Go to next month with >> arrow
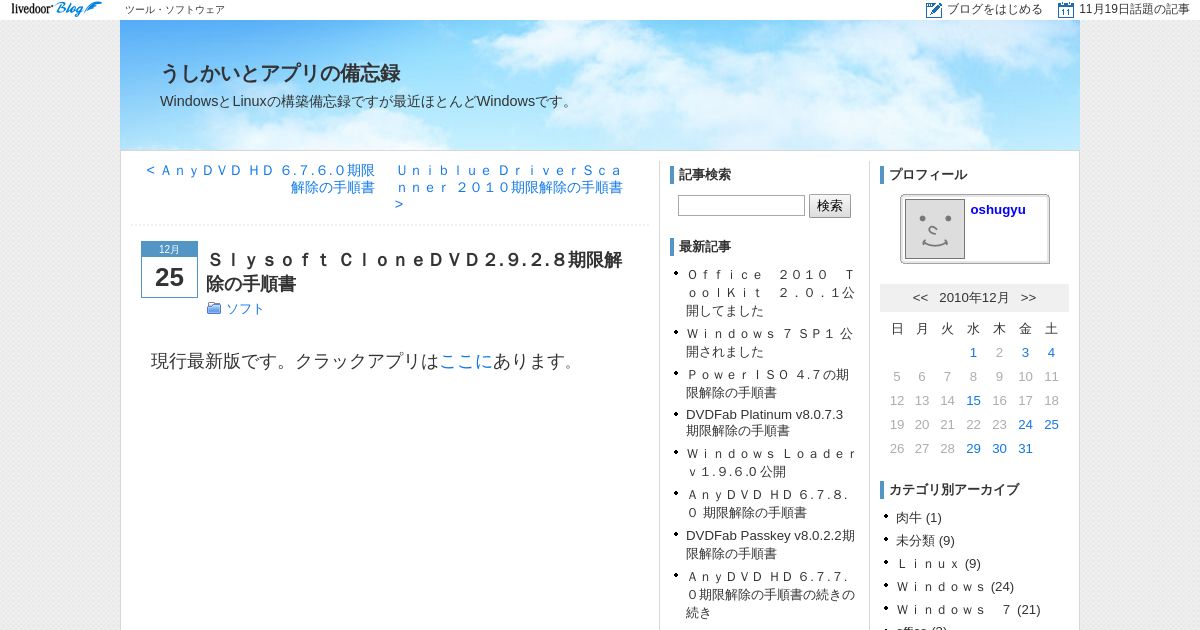The height and width of the screenshot is (630, 1200). pos(1028,298)
